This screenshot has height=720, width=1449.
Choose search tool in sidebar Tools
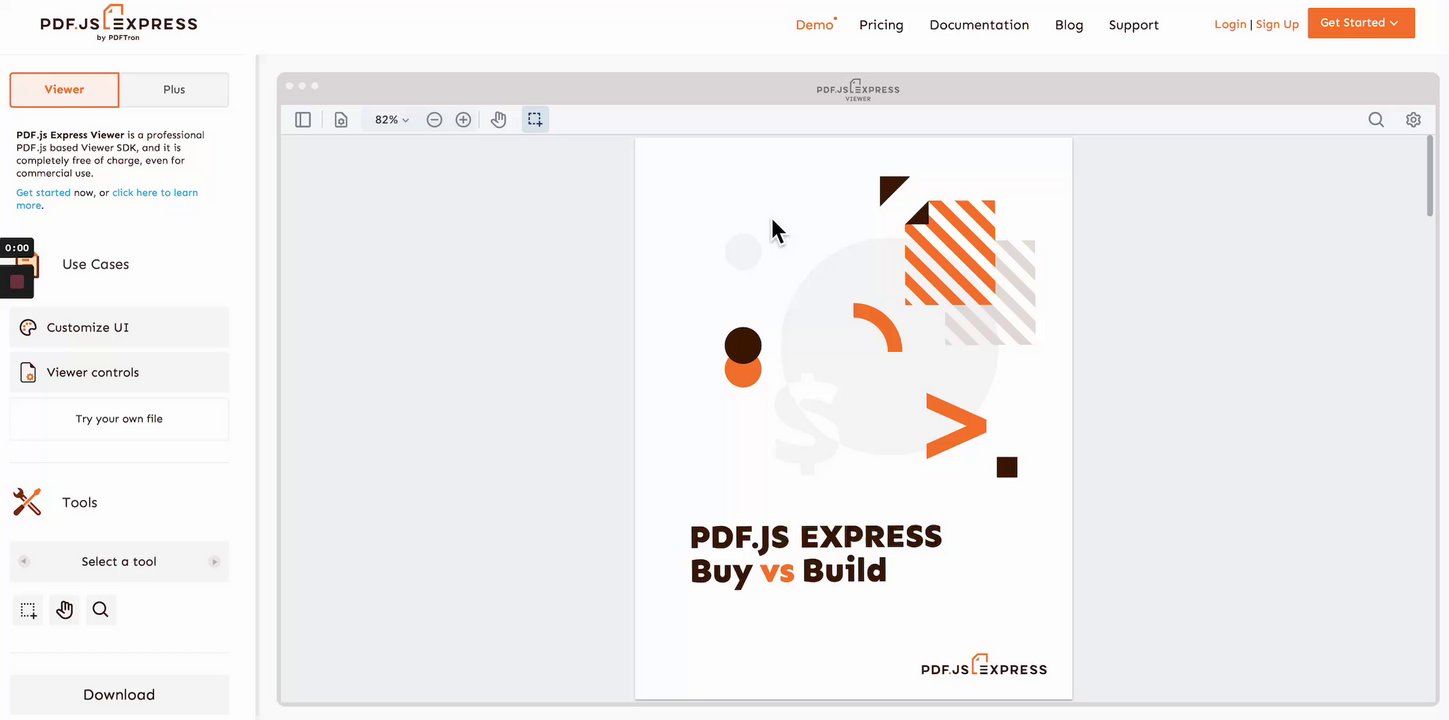100,610
